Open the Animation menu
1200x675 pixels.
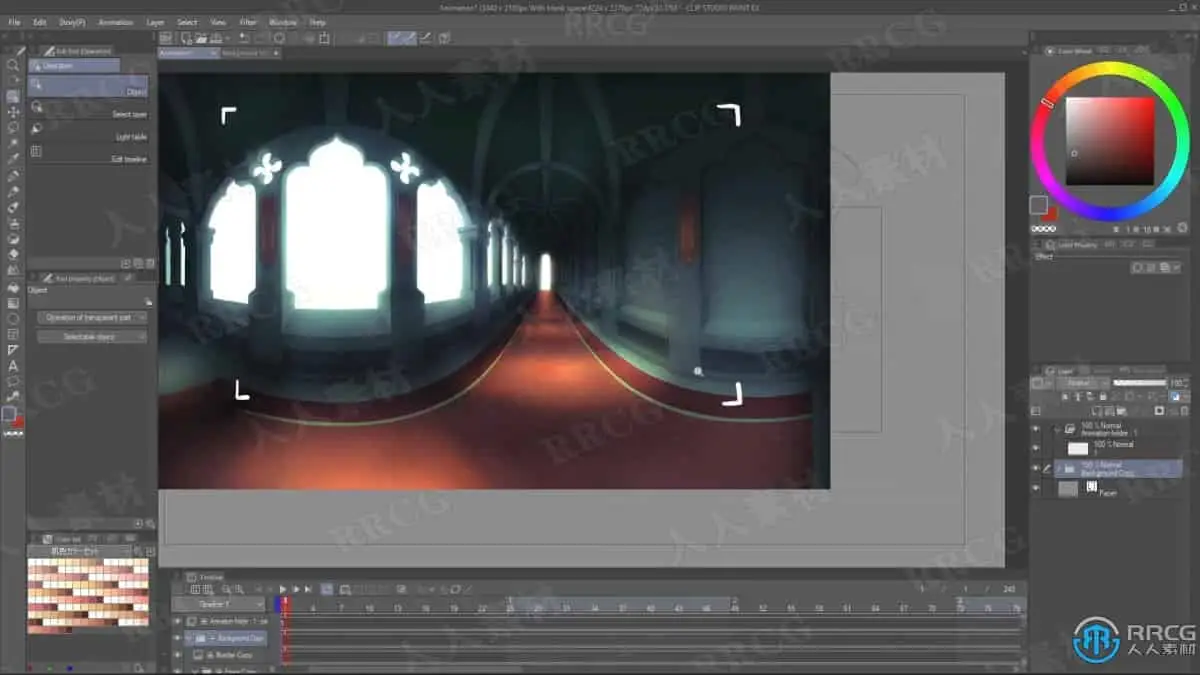[115, 21]
